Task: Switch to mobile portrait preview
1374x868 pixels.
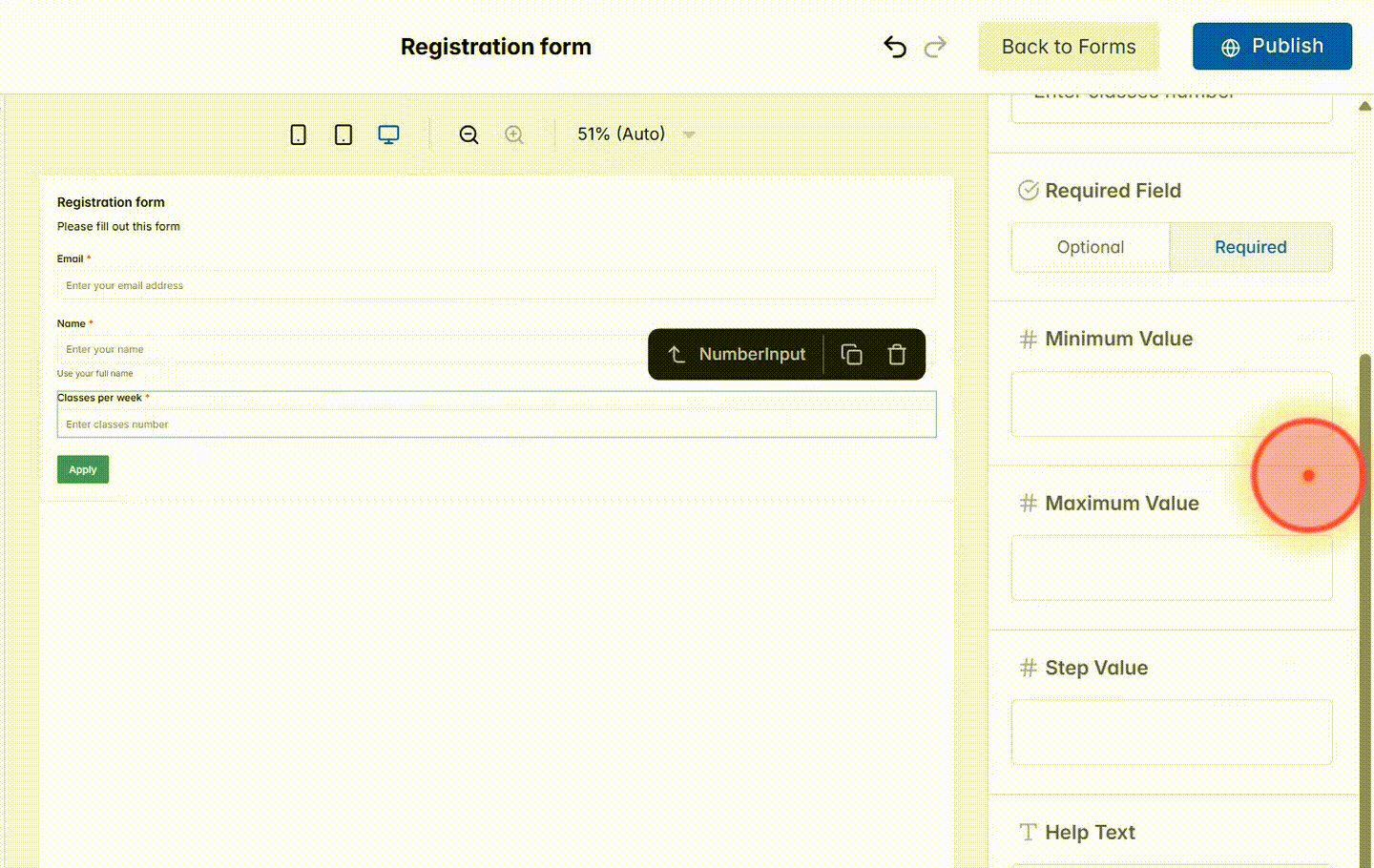Action: click(x=298, y=134)
